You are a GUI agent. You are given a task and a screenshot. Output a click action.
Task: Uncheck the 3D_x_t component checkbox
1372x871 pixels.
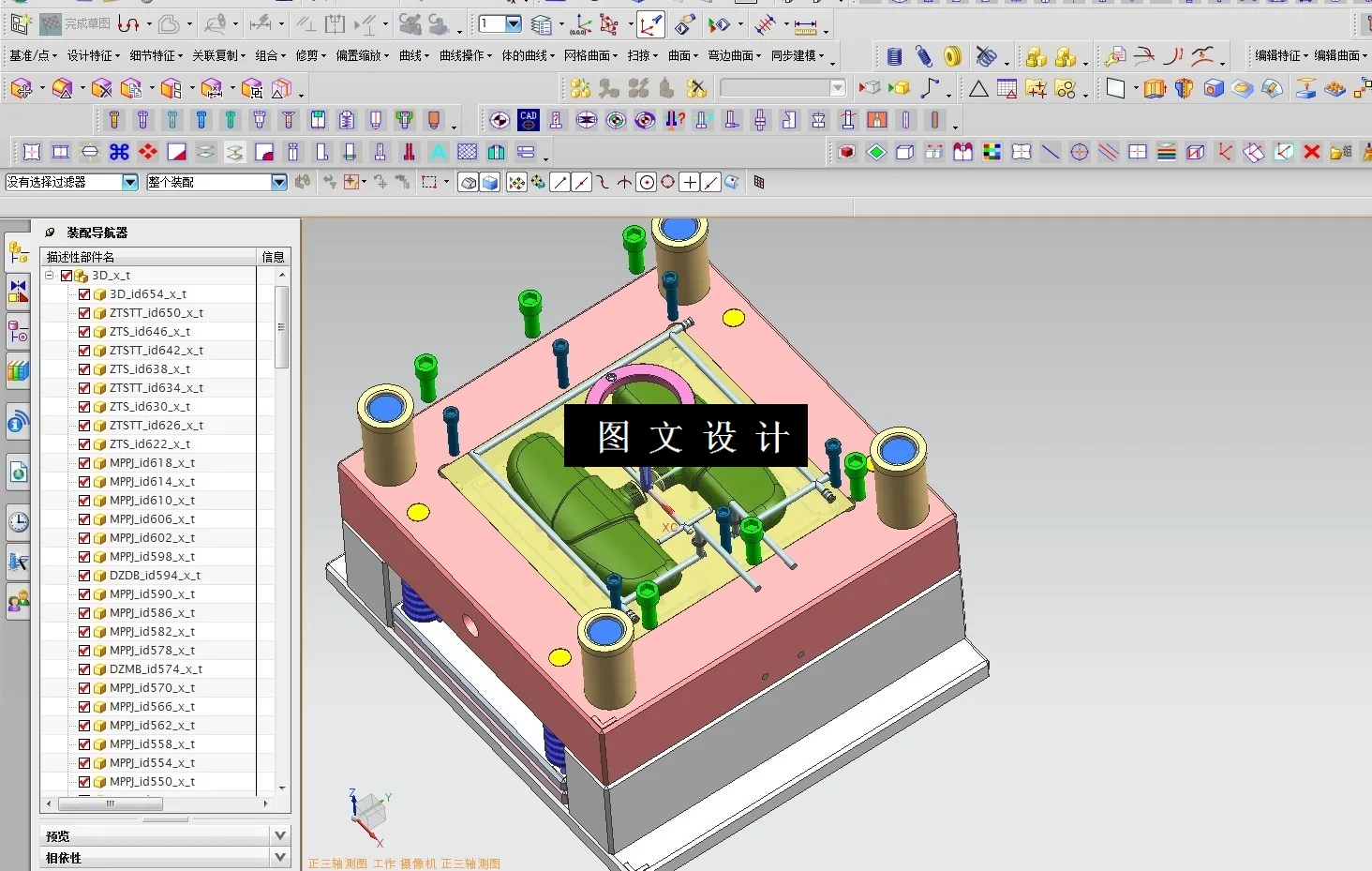[67, 275]
